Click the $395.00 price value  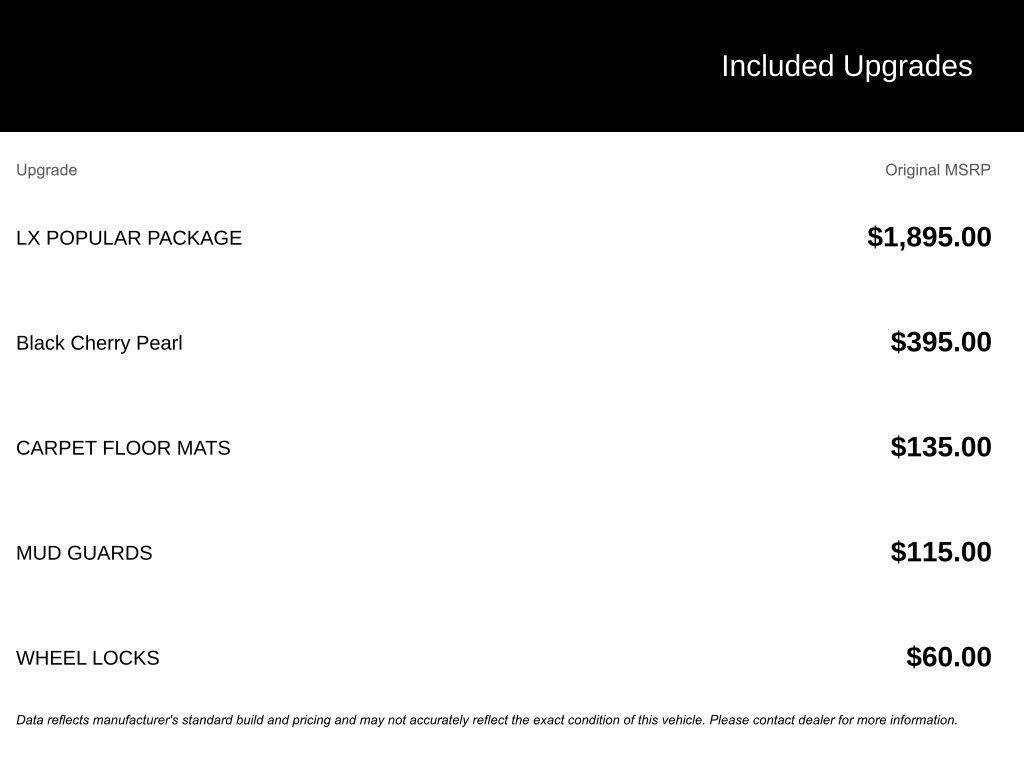[x=941, y=342]
